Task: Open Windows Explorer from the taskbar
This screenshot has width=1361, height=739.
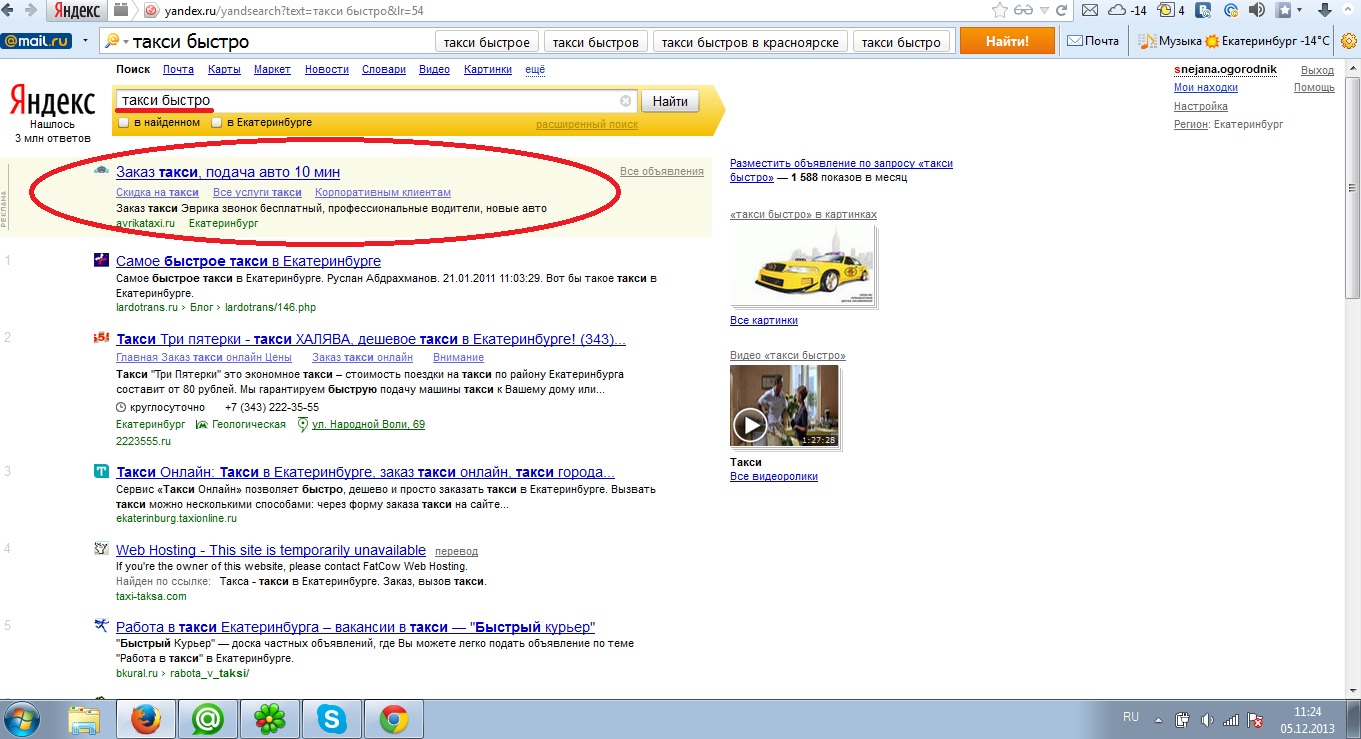Action: (x=85, y=719)
